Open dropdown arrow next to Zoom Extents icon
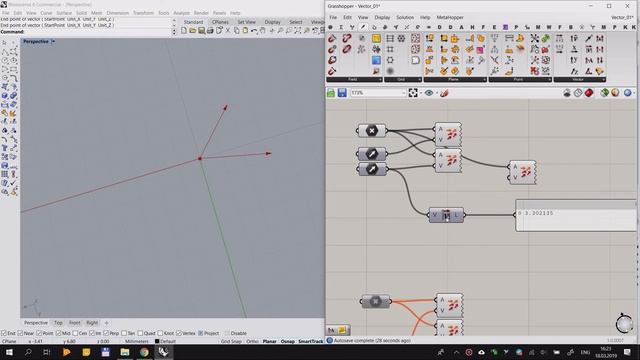640x360 pixels. tap(420, 93)
